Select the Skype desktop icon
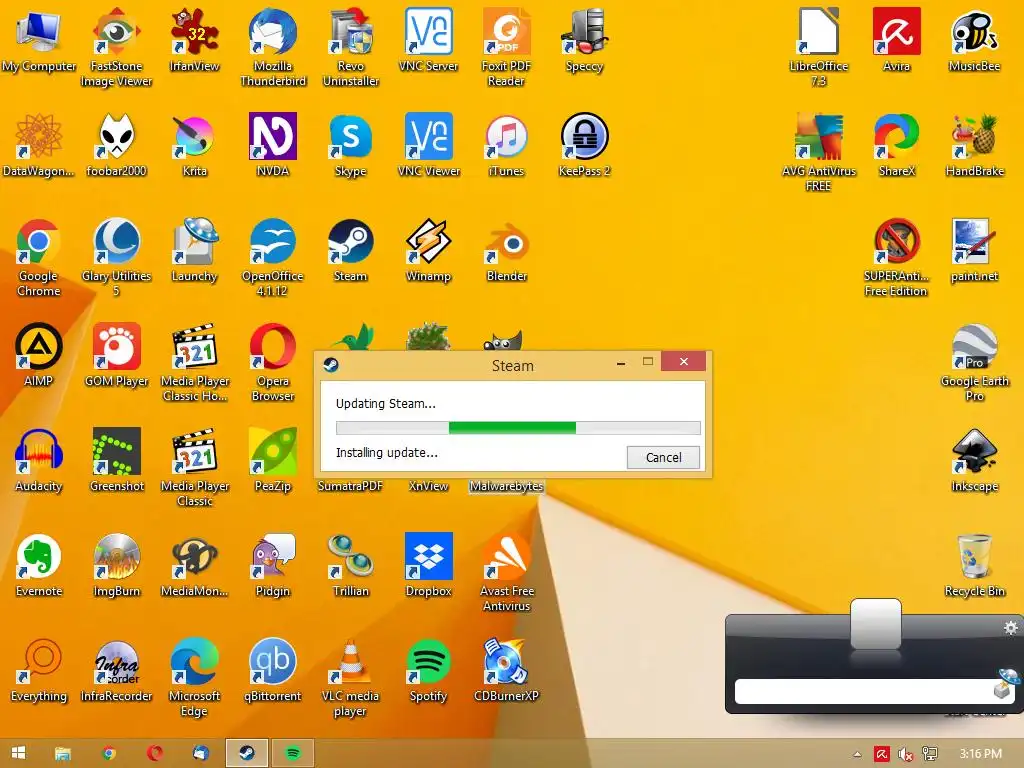Image resolution: width=1024 pixels, height=768 pixels. 351,146
